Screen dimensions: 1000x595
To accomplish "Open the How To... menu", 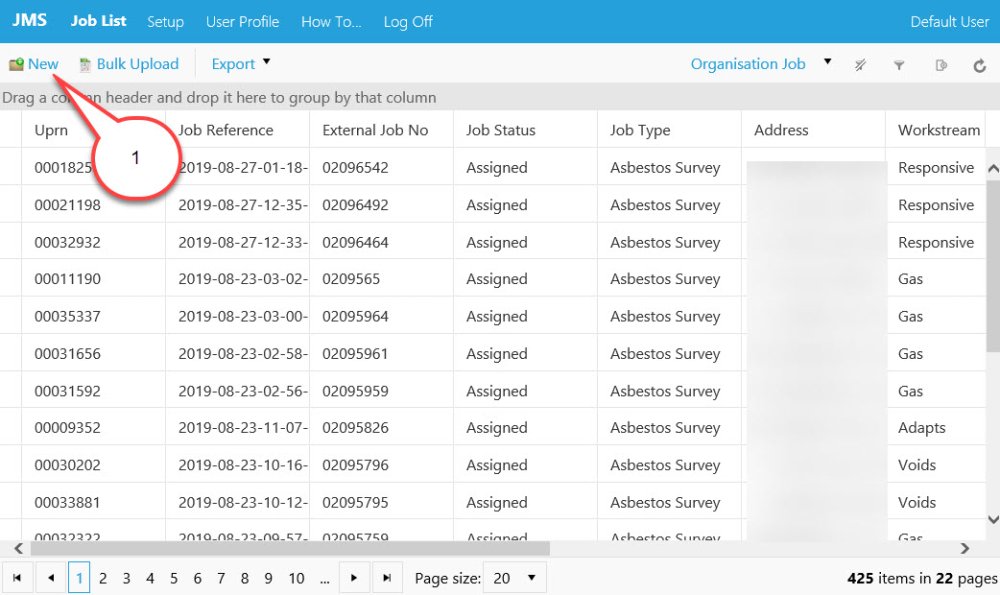I will point(331,22).
